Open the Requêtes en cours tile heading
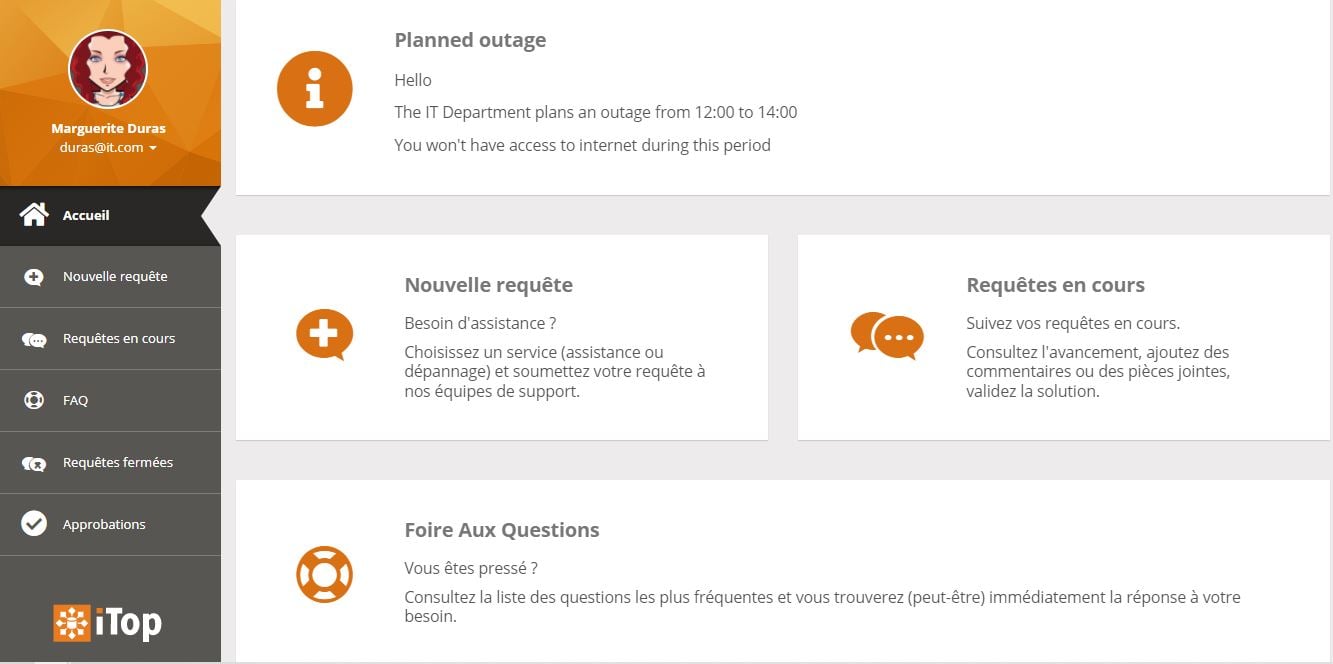 point(1055,285)
